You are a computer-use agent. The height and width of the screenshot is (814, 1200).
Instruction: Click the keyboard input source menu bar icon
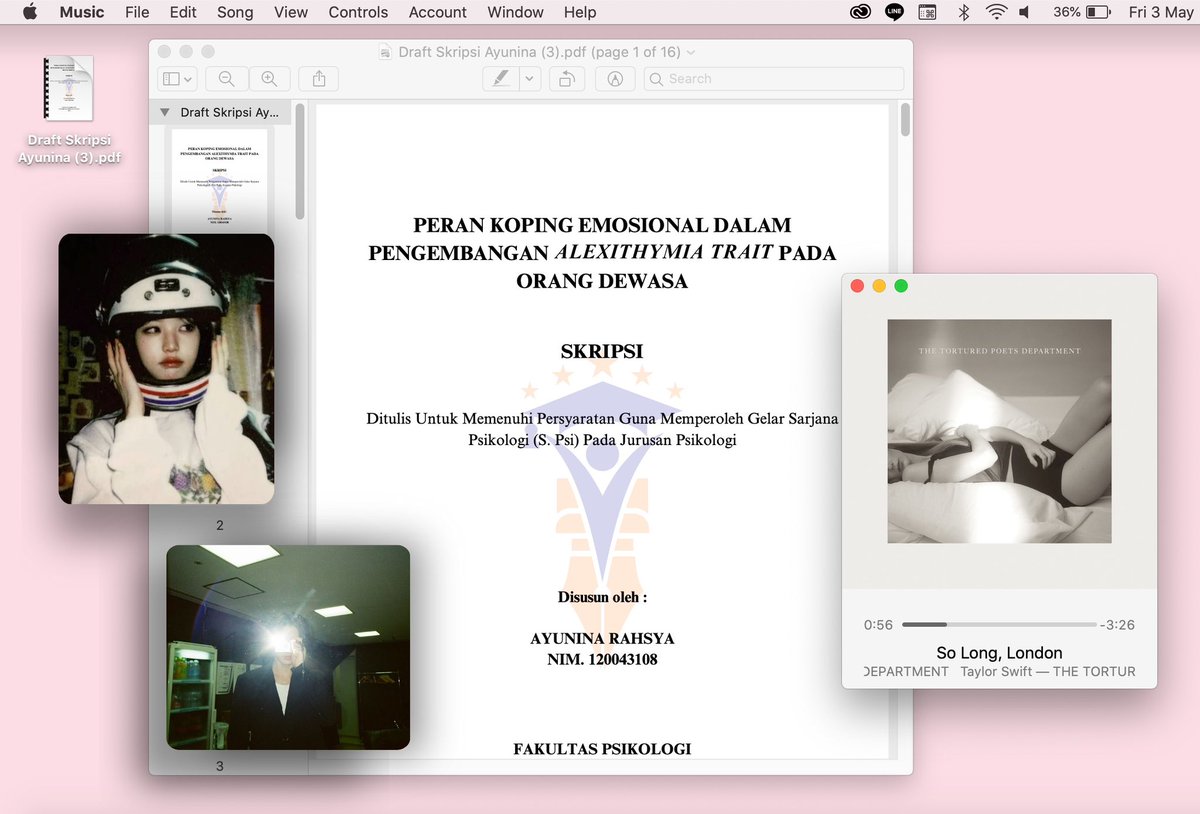[x=928, y=12]
